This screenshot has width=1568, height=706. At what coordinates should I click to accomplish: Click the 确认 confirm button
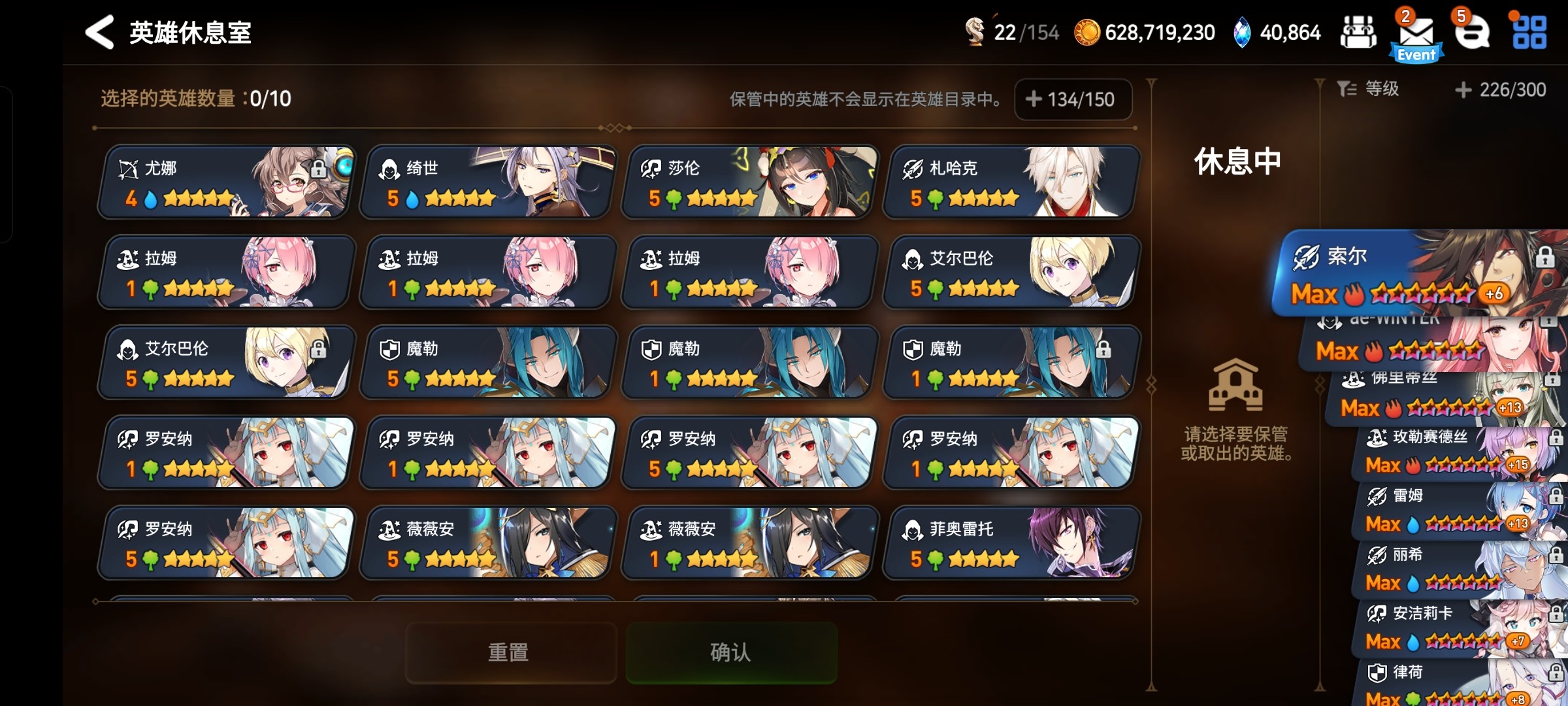[731, 652]
